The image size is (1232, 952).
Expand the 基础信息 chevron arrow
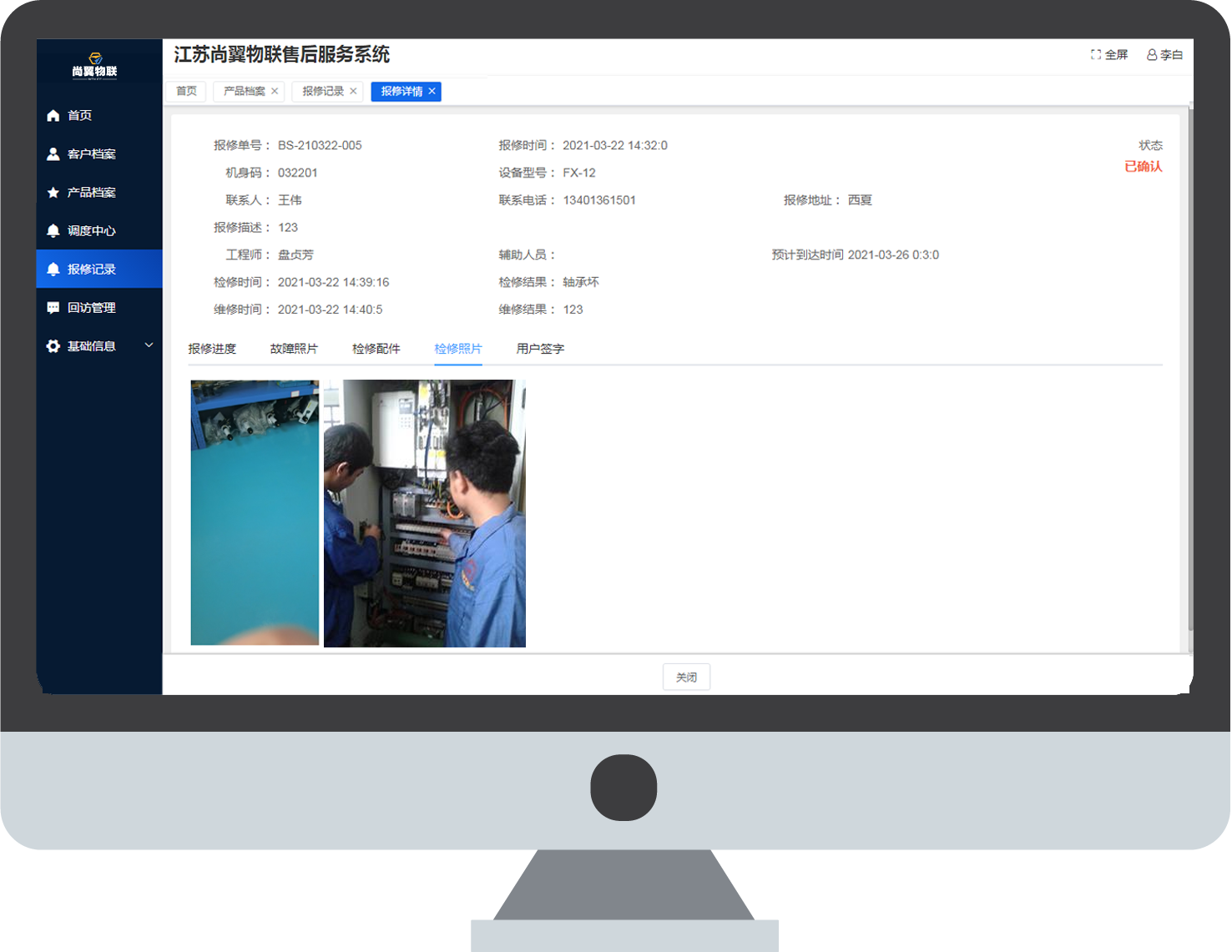pyautogui.click(x=149, y=345)
